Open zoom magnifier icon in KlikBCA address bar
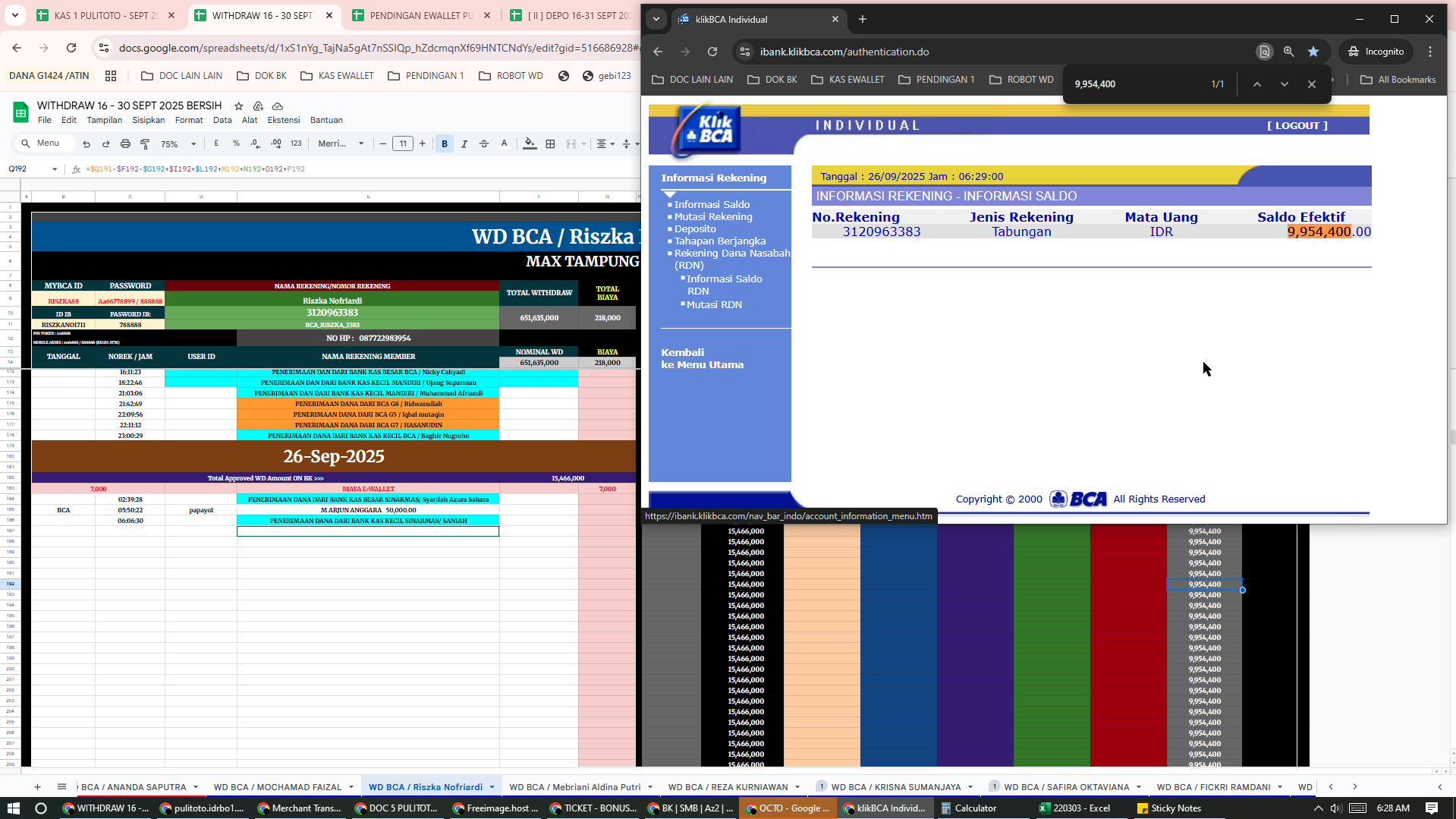The width and height of the screenshot is (1456, 819). (x=1288, y=52)
